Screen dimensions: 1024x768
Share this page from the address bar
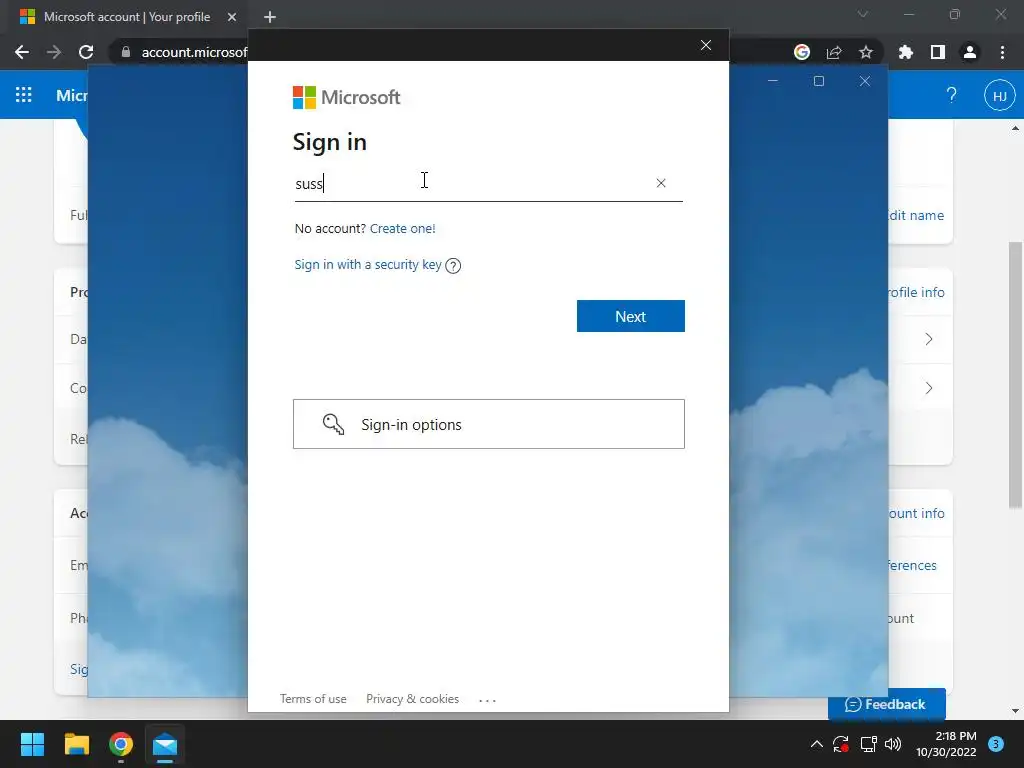834,52
